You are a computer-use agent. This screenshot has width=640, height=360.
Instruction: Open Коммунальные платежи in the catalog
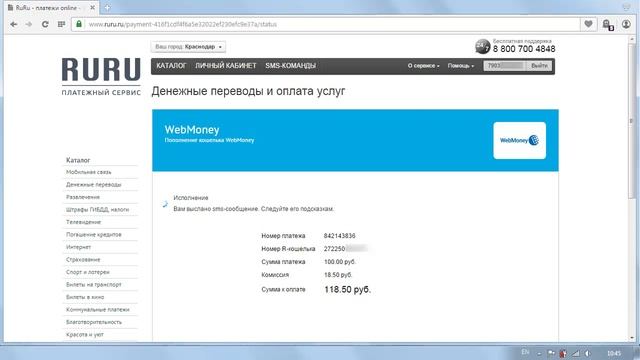click(98, 310)
